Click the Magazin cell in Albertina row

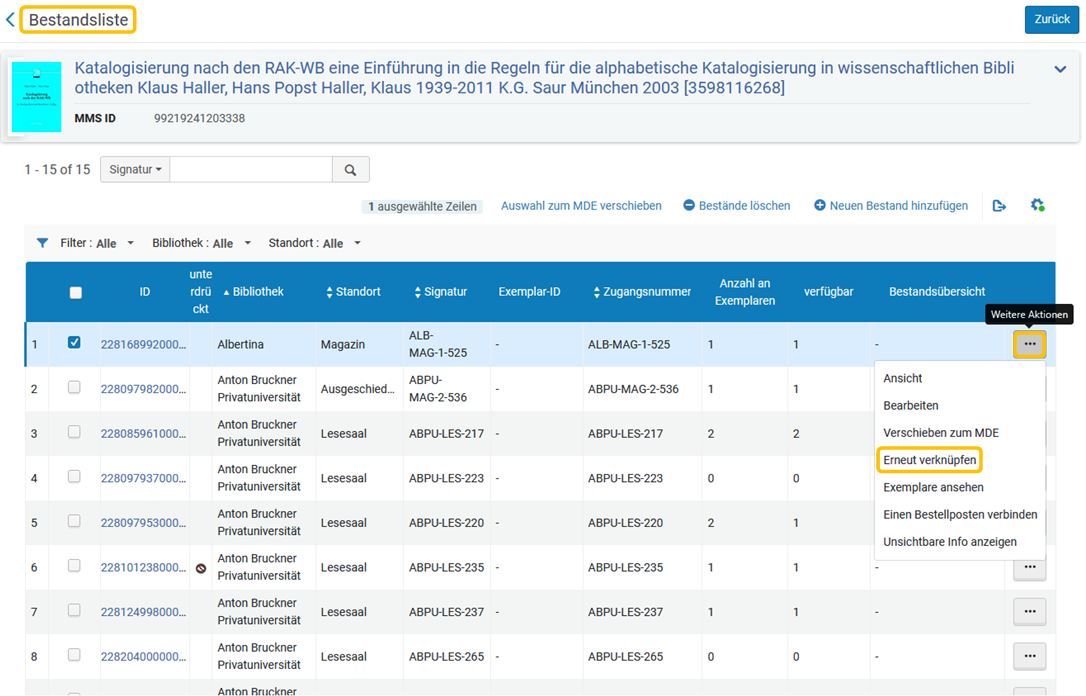click(343, 344)
